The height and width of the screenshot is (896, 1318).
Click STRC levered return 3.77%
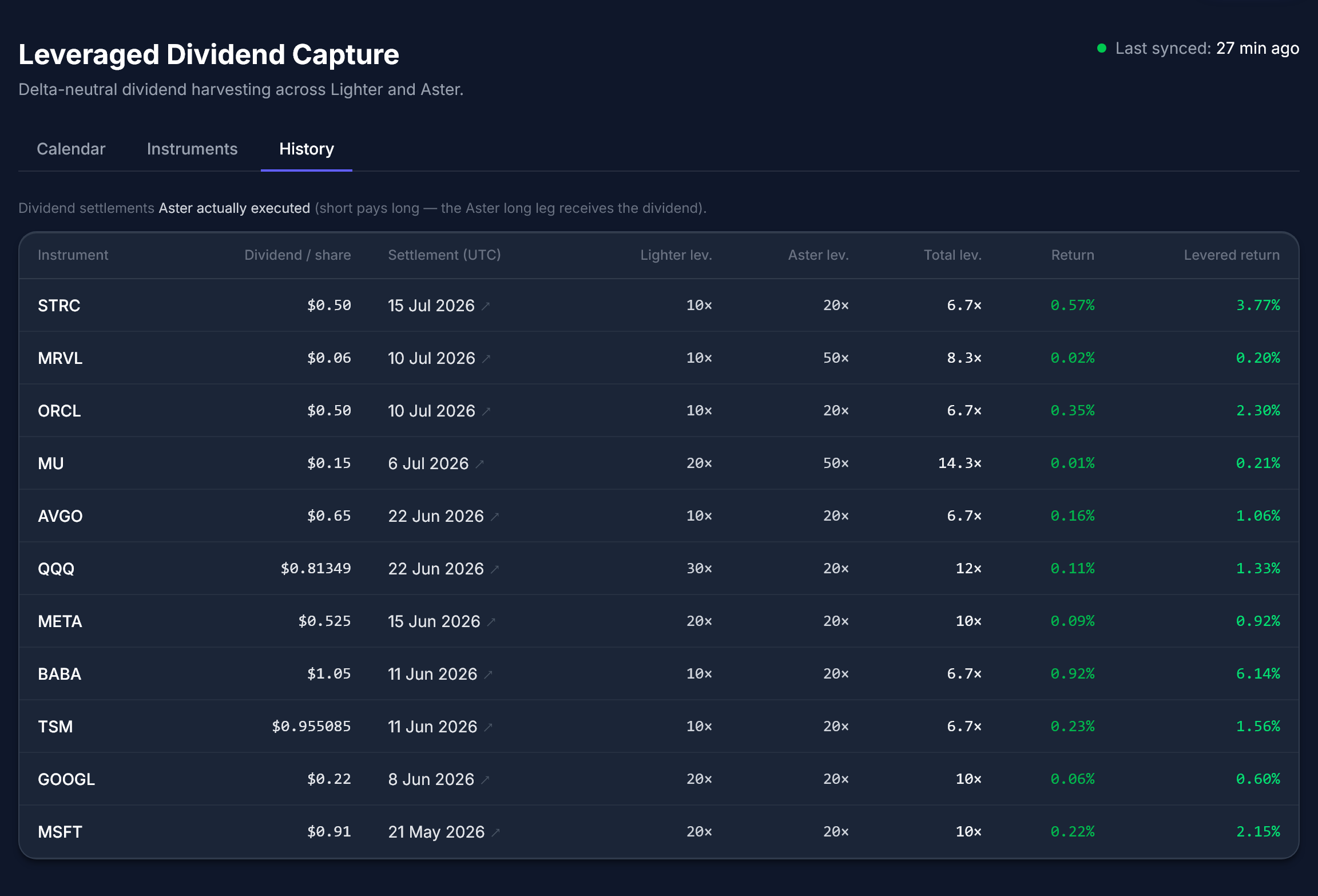coord(1258,305)
